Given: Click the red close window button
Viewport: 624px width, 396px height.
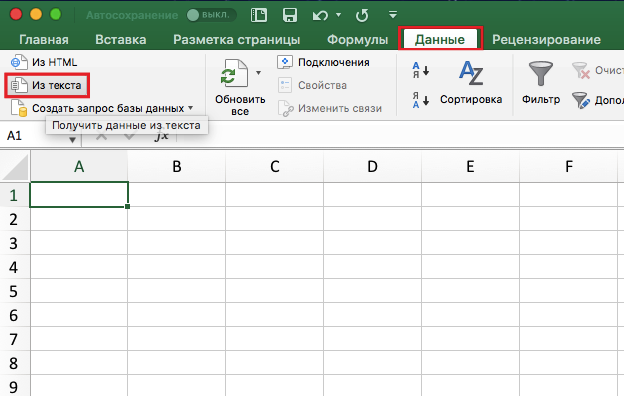Looking at the screenshot, I should pyautogui.click(x=16, y=15).
